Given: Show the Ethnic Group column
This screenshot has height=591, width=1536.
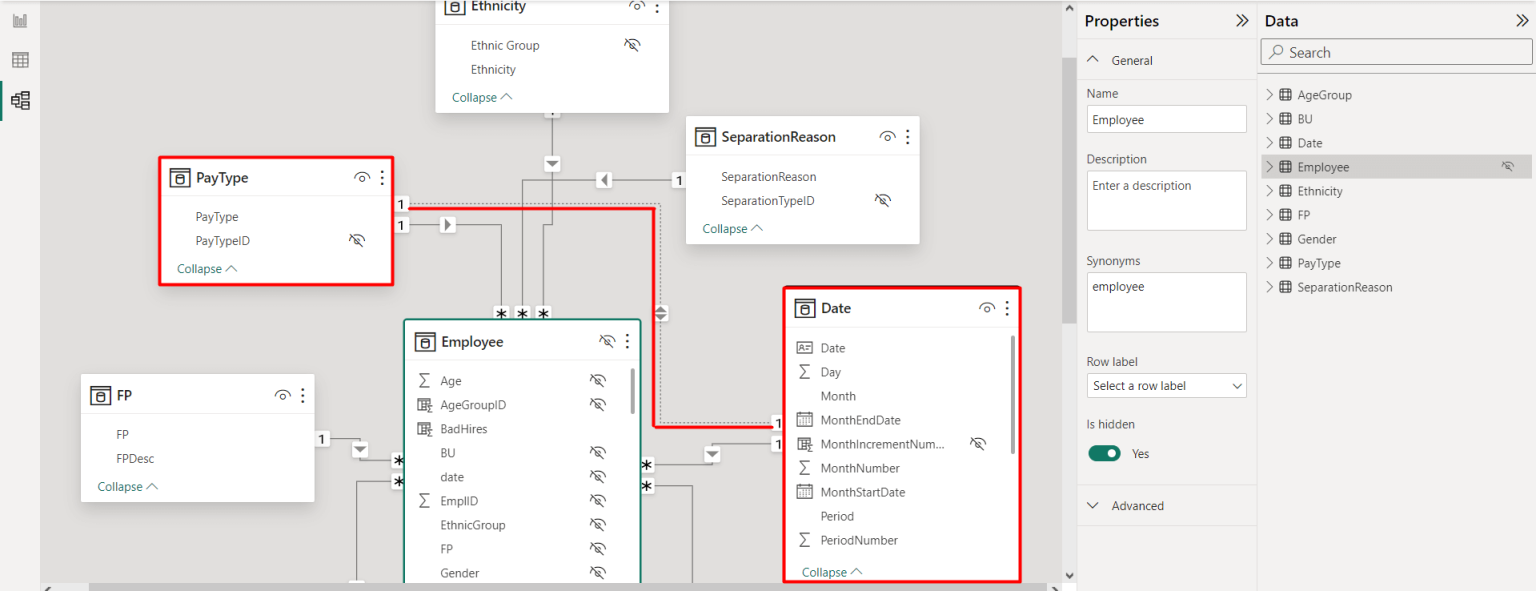Looking at the screenshot, I should [632, 44].
